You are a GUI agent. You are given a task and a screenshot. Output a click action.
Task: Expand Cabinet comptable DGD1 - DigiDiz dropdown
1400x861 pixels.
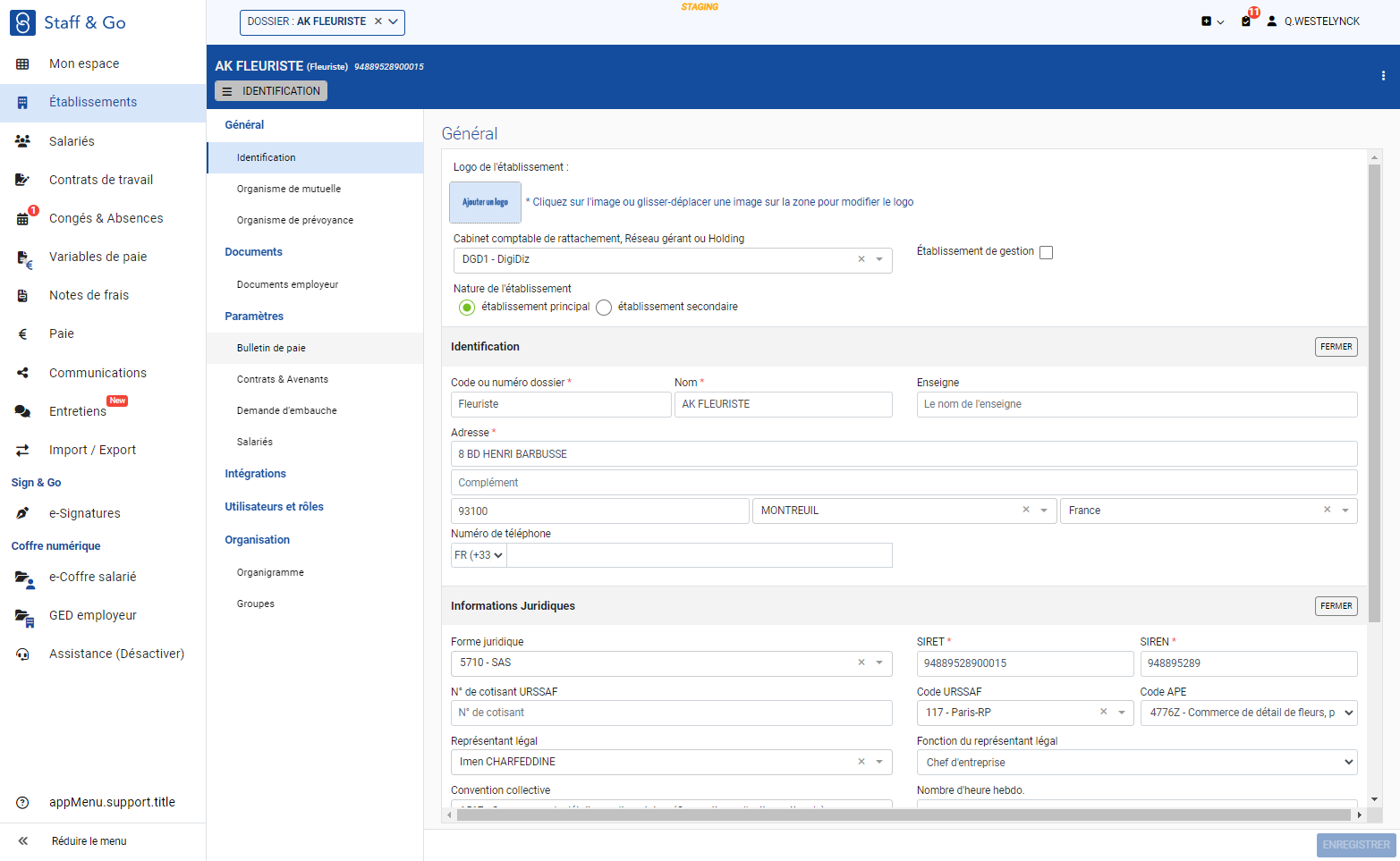879,260
